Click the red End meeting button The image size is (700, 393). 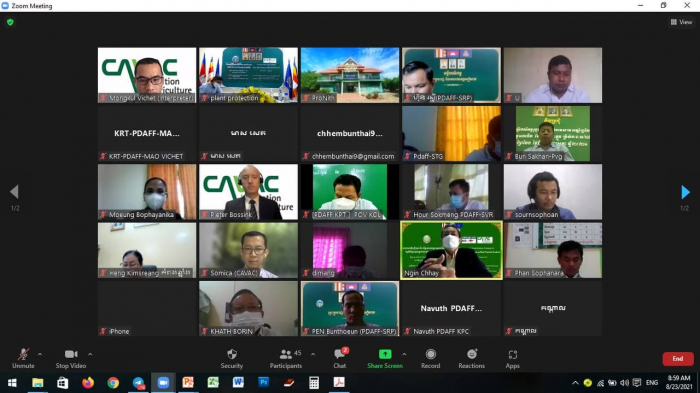(x=678, y=359)
